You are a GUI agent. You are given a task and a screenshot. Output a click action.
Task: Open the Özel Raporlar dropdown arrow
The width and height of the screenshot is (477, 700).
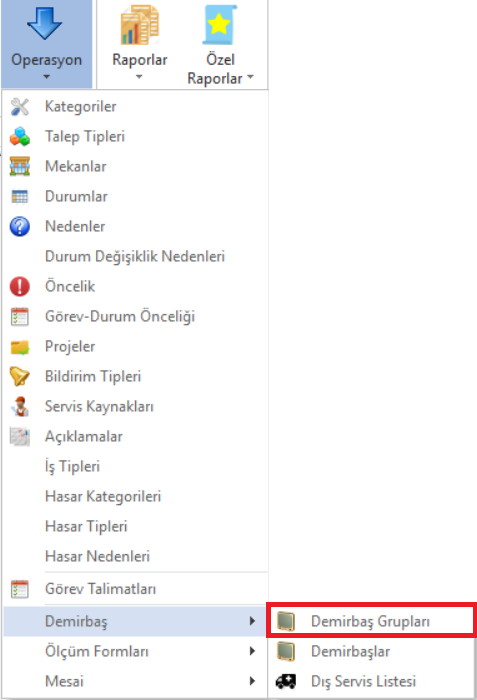point(251,77)
